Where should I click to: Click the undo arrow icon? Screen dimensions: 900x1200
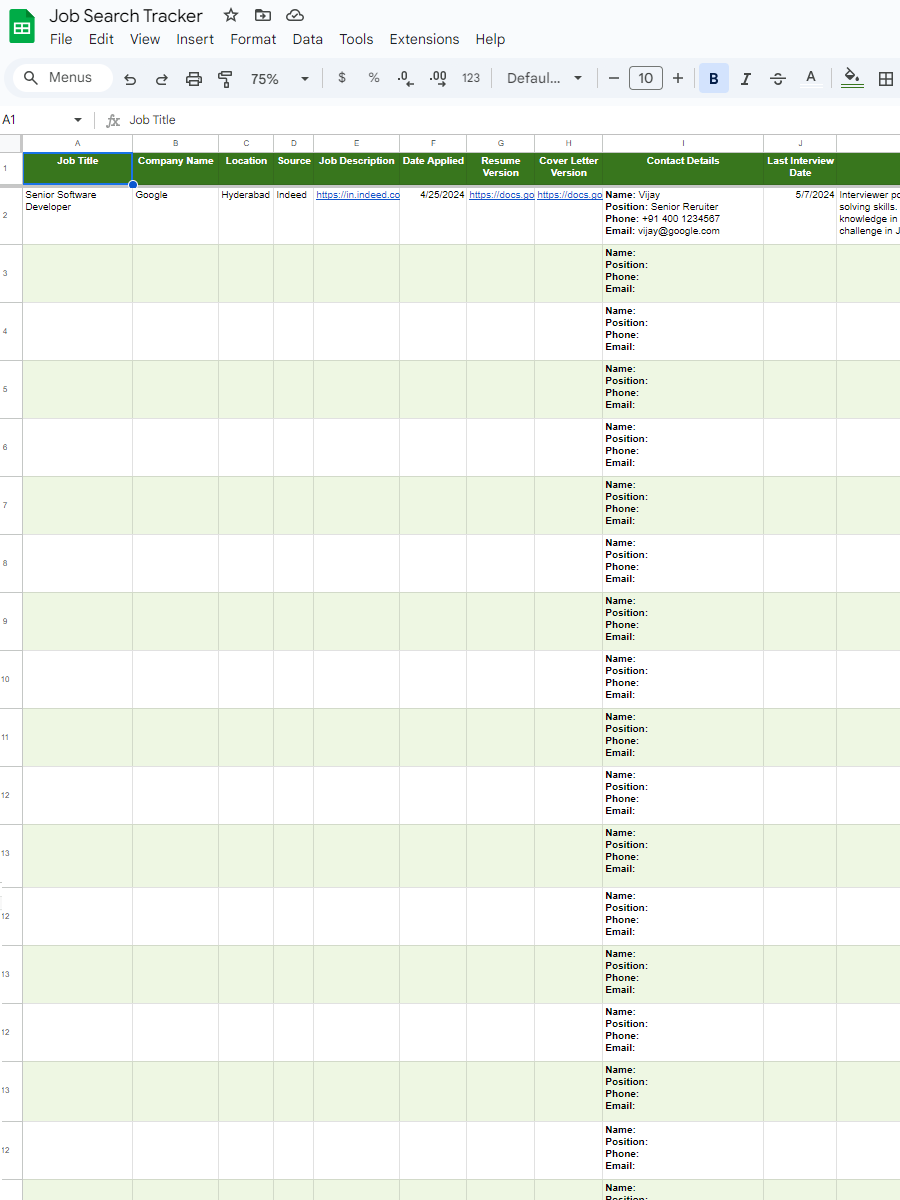tap(130, 79)
